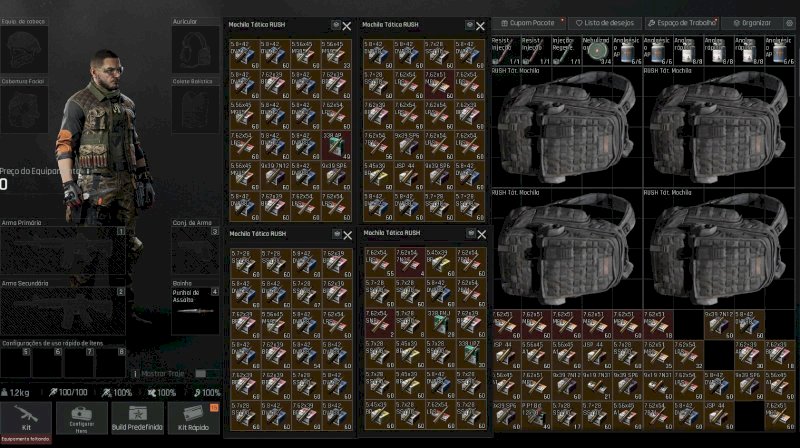Open the stash settings gear icon
Screen dimensions: 800x448
(789, 23)
